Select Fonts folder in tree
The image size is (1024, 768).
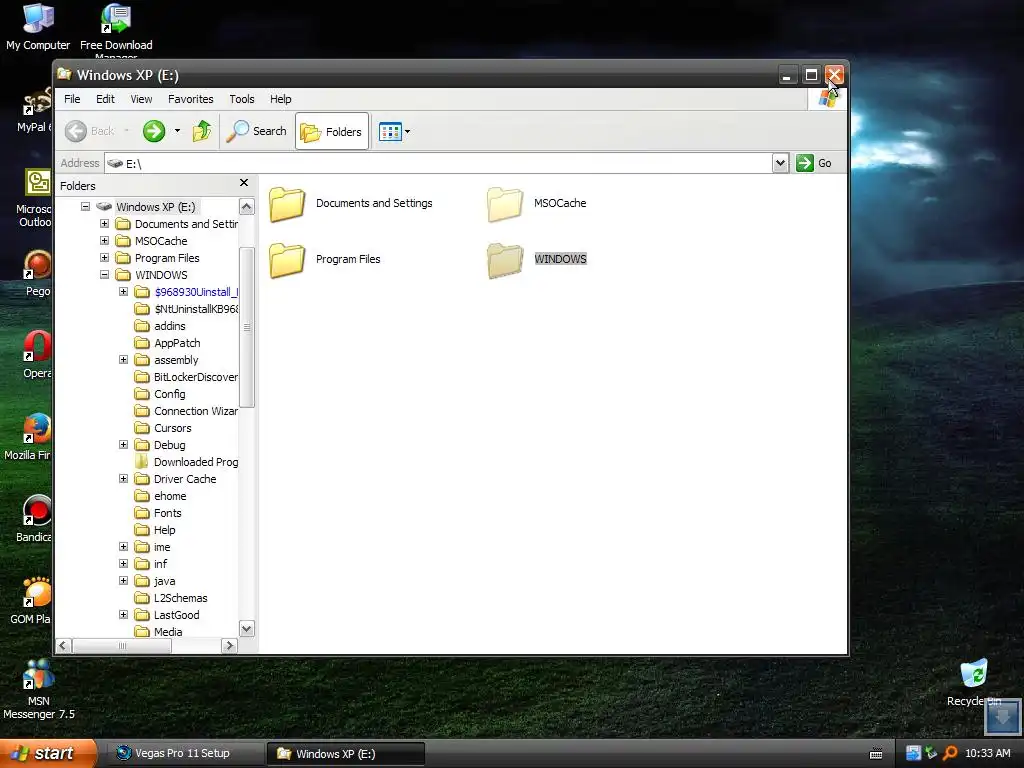click(x=158, y=513)
